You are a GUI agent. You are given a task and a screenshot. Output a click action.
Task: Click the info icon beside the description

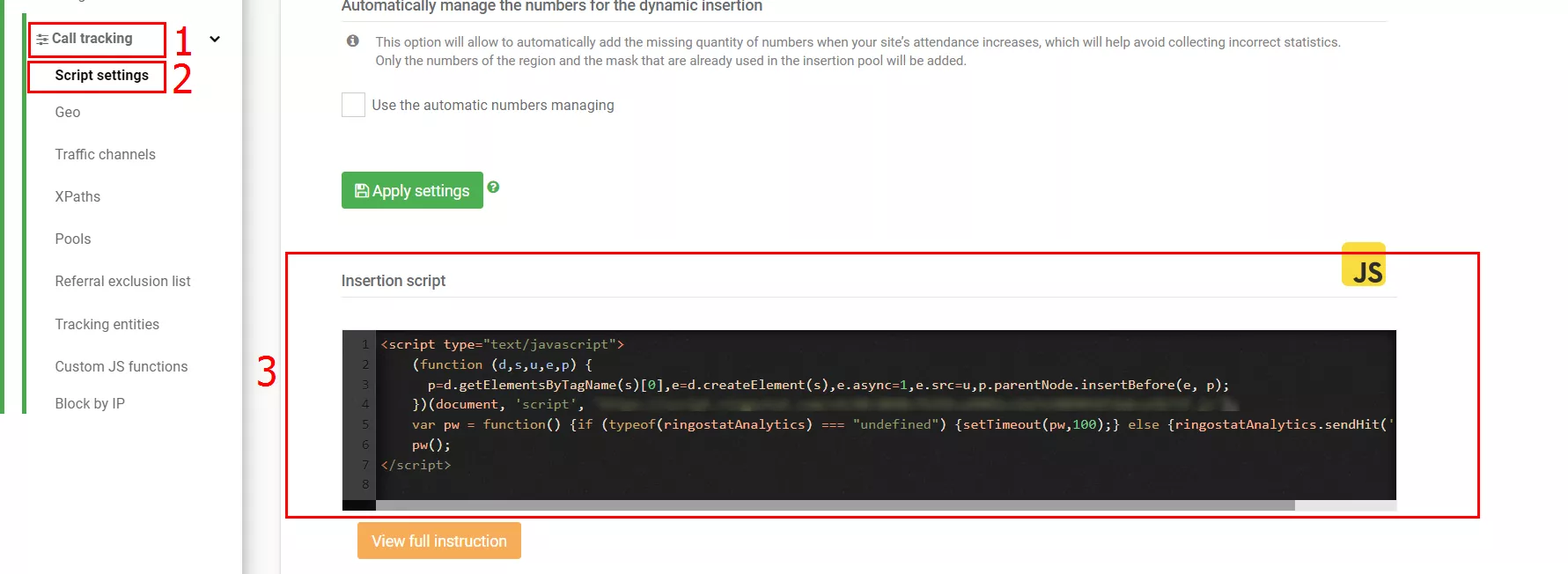(x=353, y=40)
